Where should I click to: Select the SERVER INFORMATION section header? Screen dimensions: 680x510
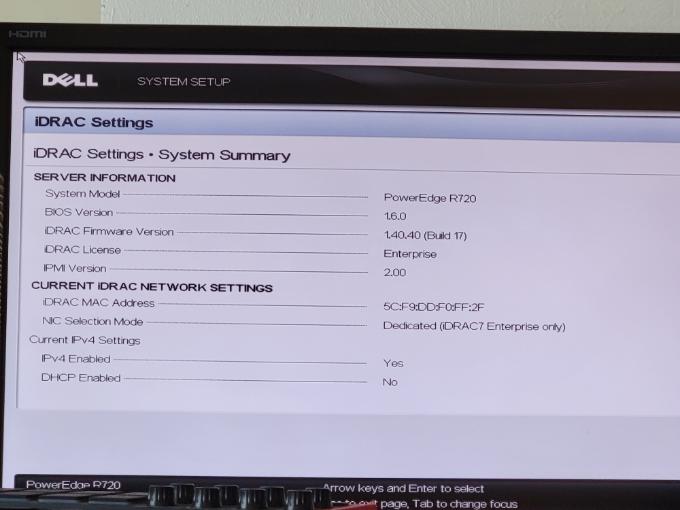[x=104, y=178]
